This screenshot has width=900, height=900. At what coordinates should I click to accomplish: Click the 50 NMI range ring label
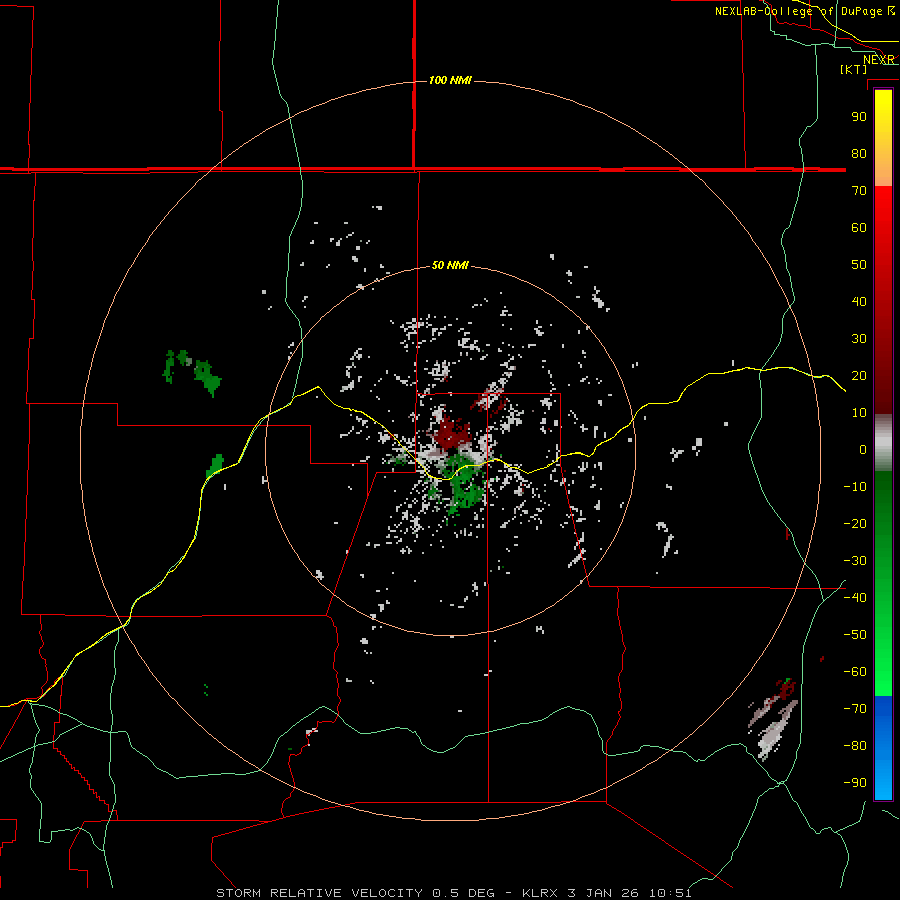450,265
